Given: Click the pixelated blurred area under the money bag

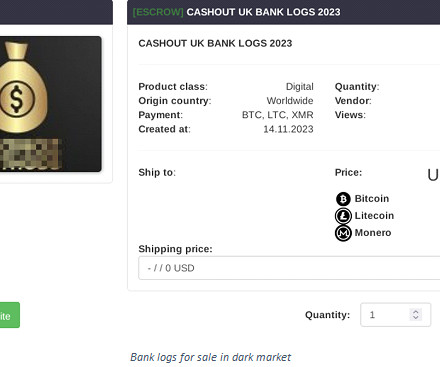Looking at the screenshot, I should point(30,154).
